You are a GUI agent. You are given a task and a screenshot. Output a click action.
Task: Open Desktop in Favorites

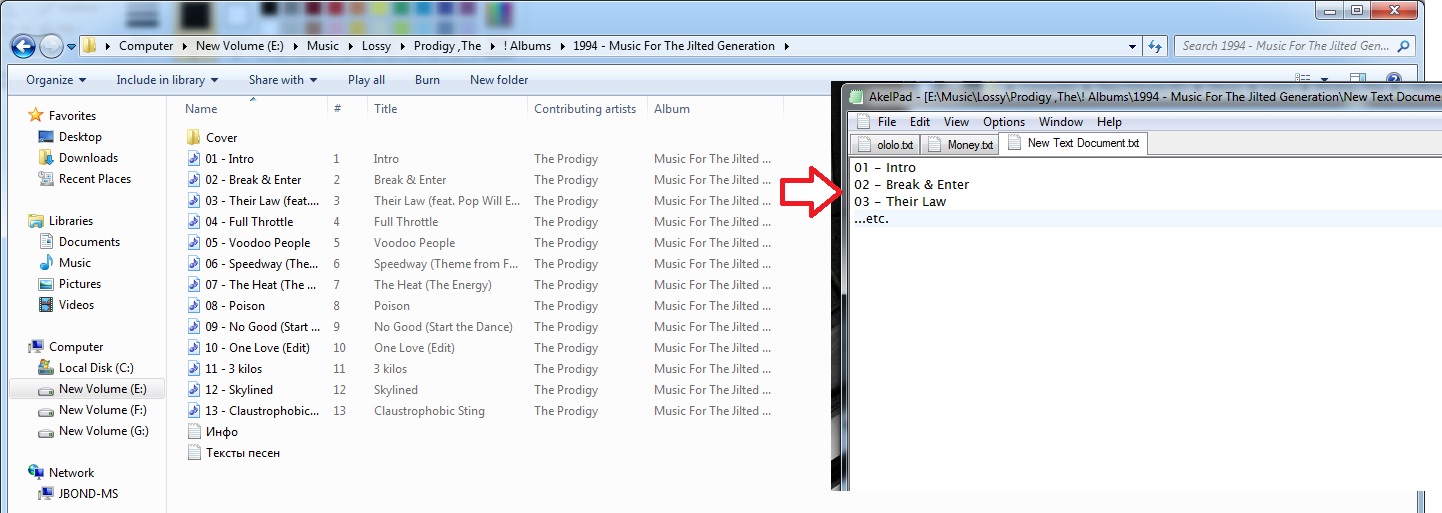pyautogui.click(x=80, y=137)
